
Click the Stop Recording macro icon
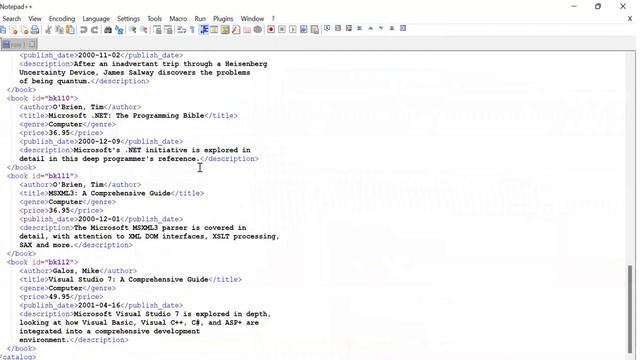[x=282, y=30]
